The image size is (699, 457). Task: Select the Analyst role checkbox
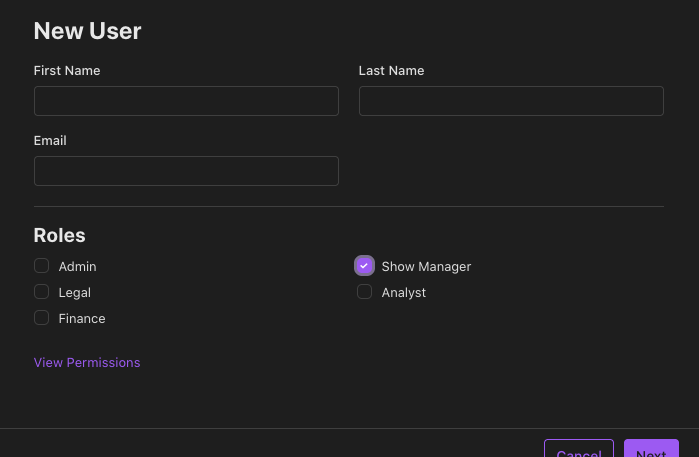coord(364,292)
